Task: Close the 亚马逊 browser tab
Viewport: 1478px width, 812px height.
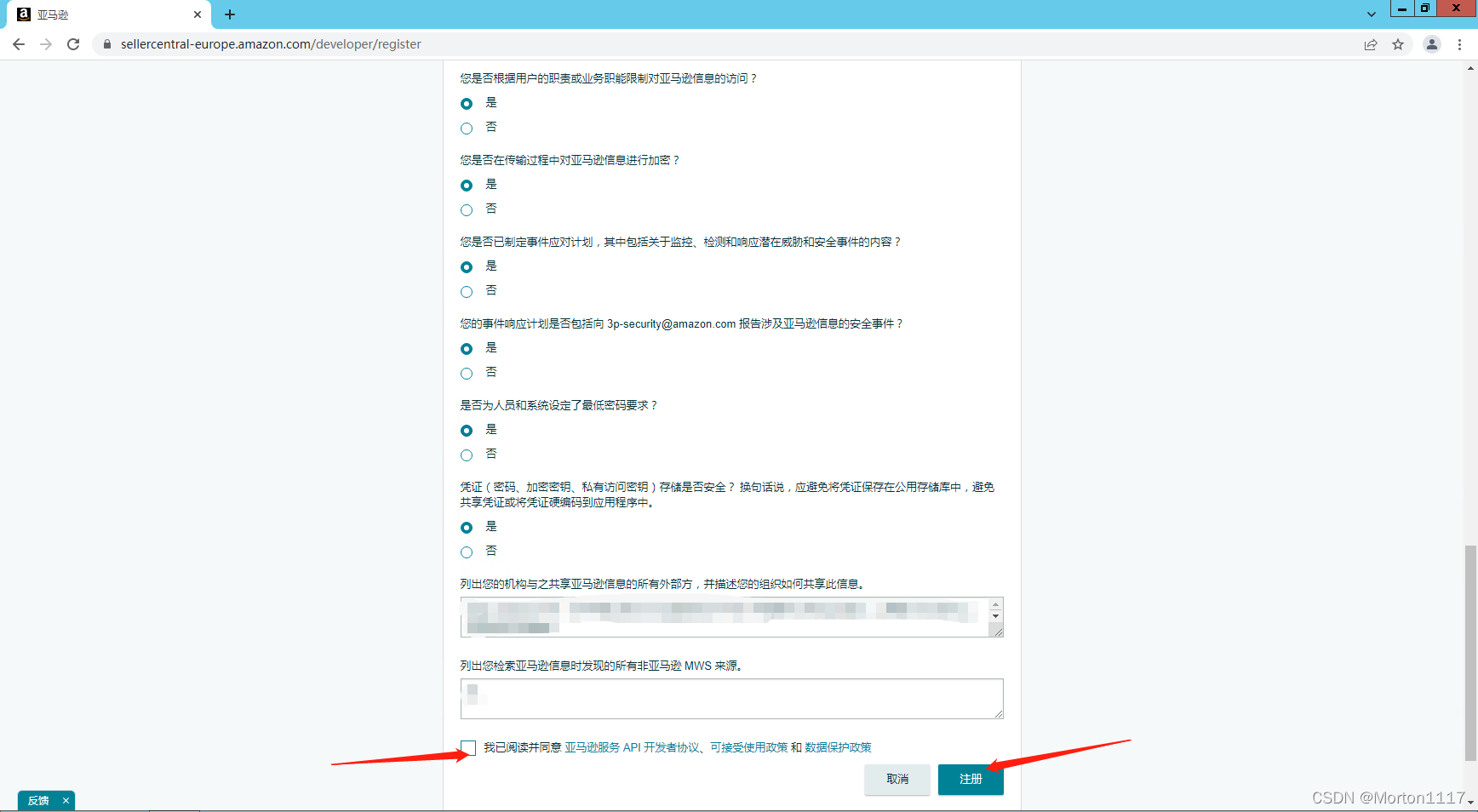Action: point(198,14)
